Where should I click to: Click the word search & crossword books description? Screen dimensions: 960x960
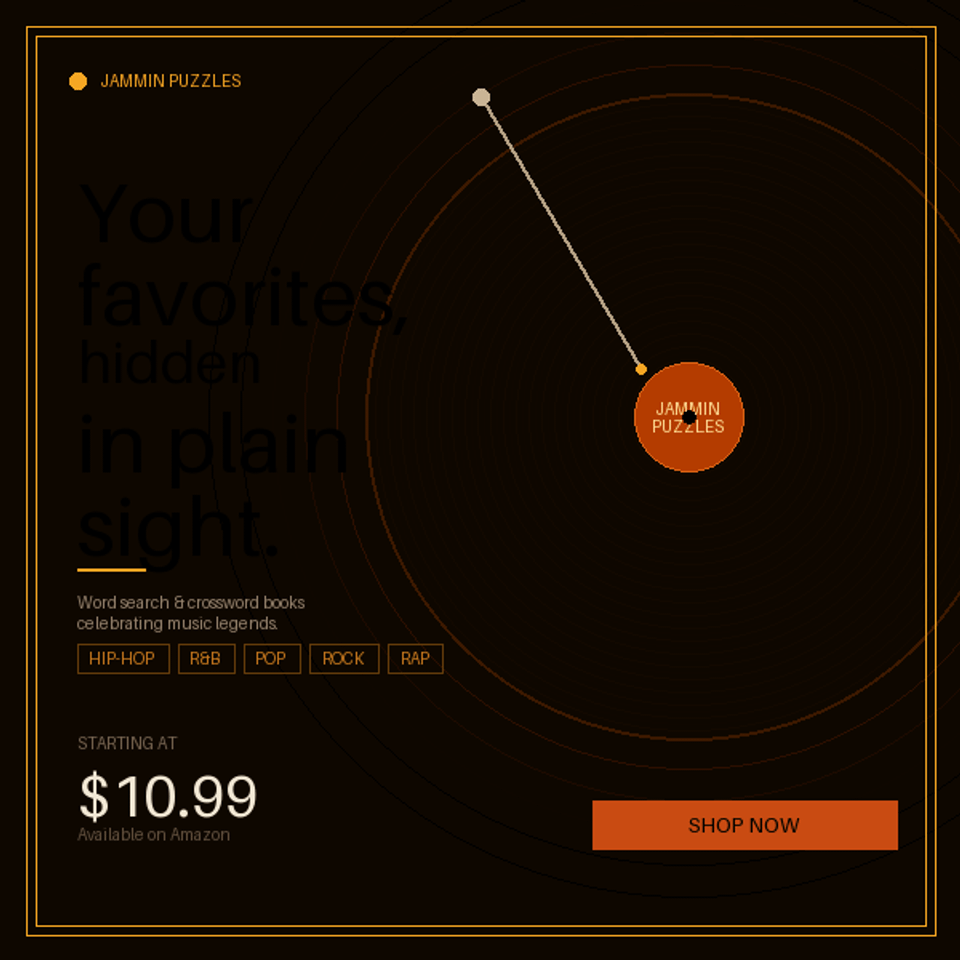191,613
